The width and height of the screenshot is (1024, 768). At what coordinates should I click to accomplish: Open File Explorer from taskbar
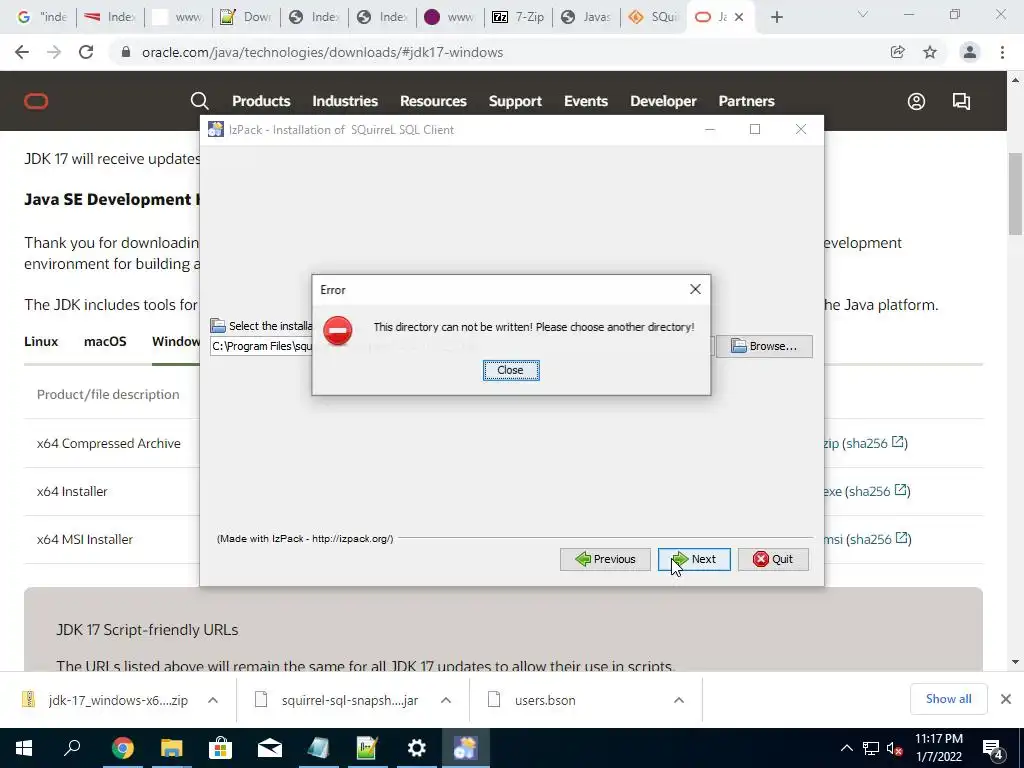171,748
